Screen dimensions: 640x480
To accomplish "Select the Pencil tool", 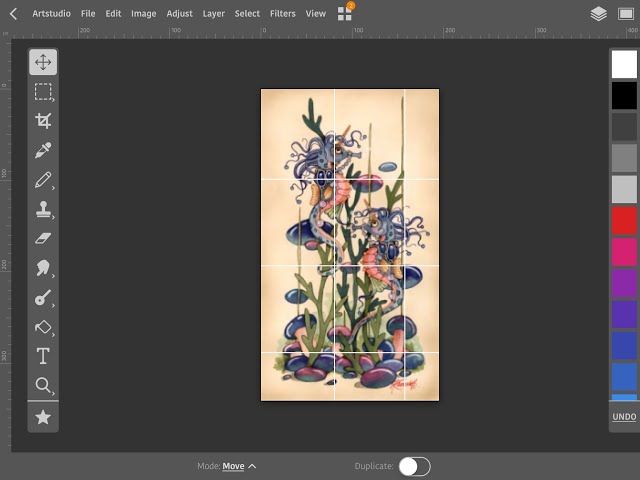I will click(x=43, y=180).
